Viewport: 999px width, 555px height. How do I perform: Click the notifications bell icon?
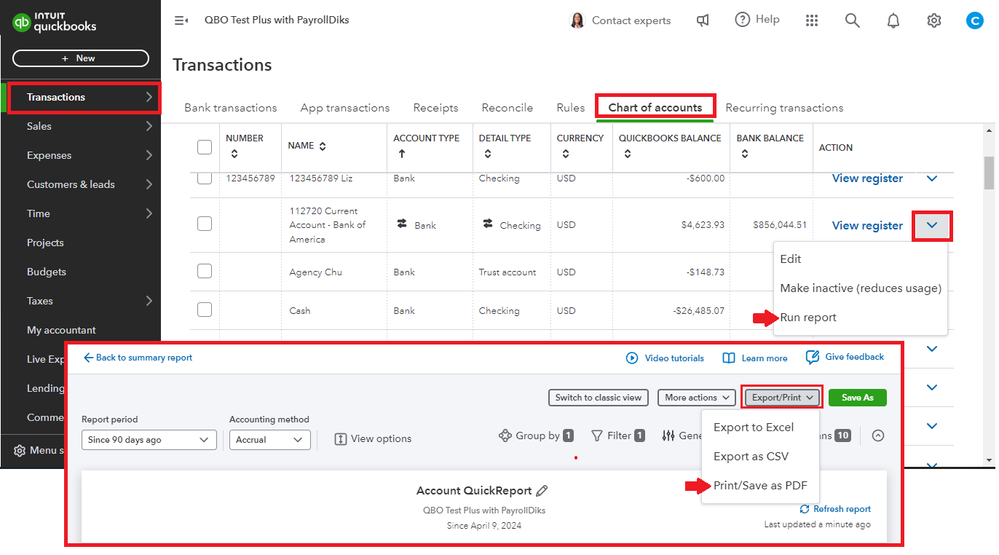pyautogui.click(x=893, y=20)
